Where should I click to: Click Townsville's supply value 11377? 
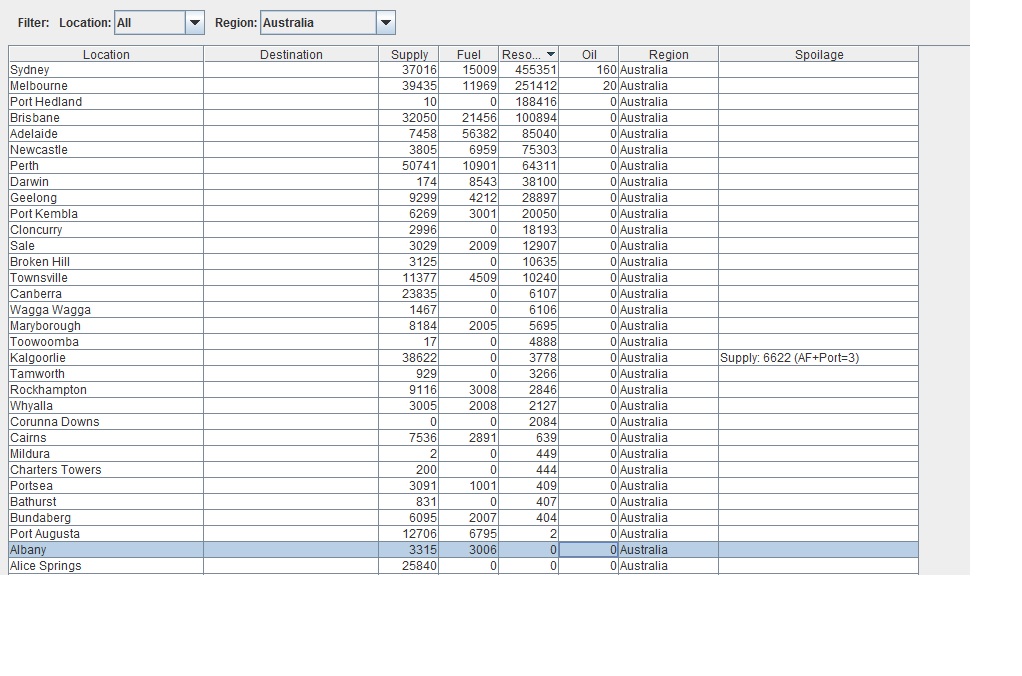(419, 278)
